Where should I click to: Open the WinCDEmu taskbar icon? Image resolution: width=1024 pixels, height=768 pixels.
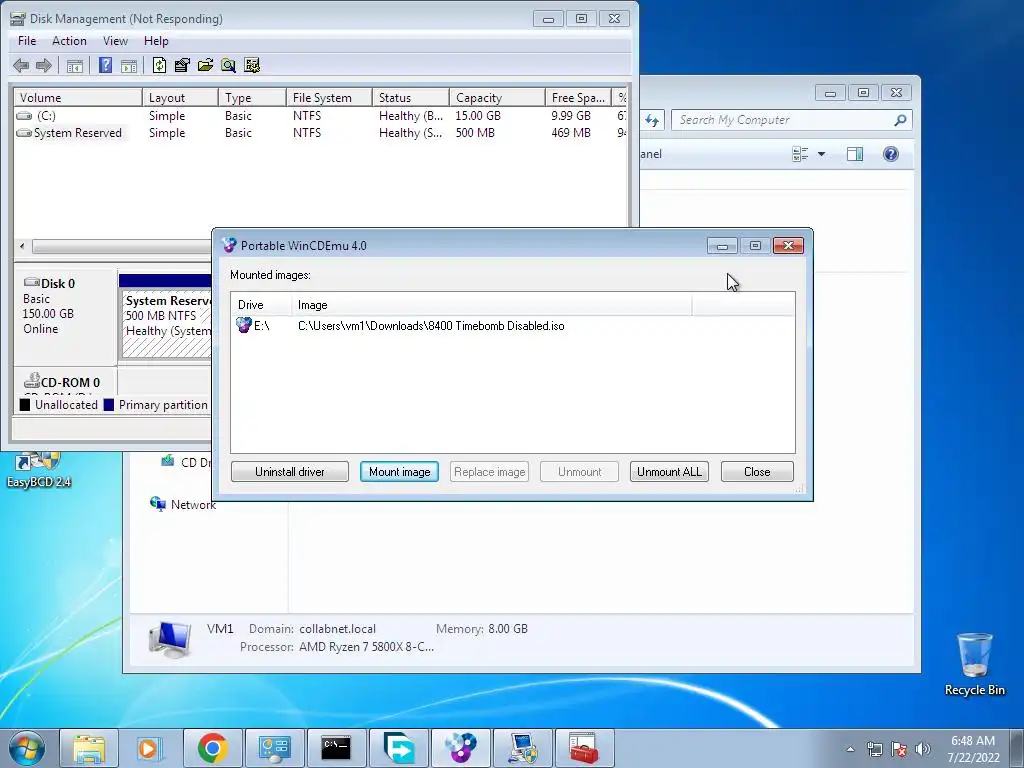(460, 748)
